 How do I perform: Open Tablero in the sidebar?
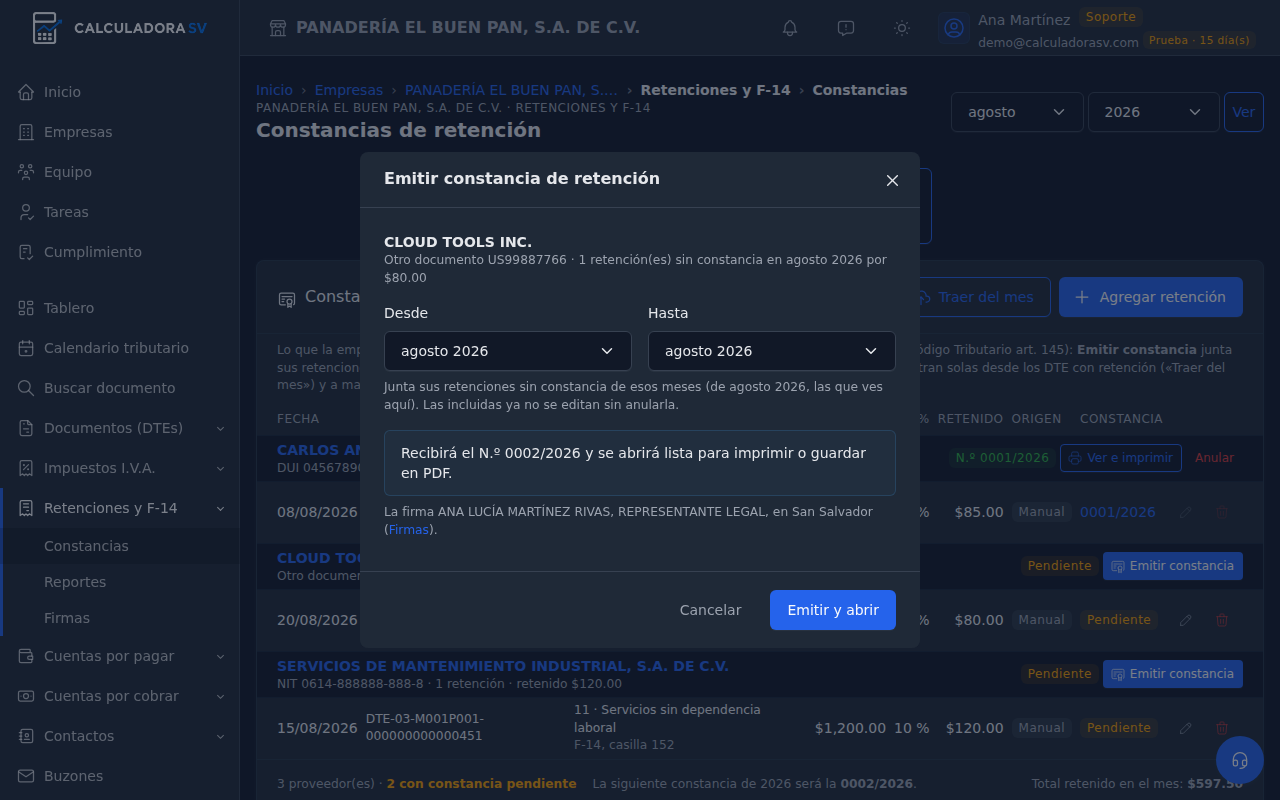click(x=120, y=308)
